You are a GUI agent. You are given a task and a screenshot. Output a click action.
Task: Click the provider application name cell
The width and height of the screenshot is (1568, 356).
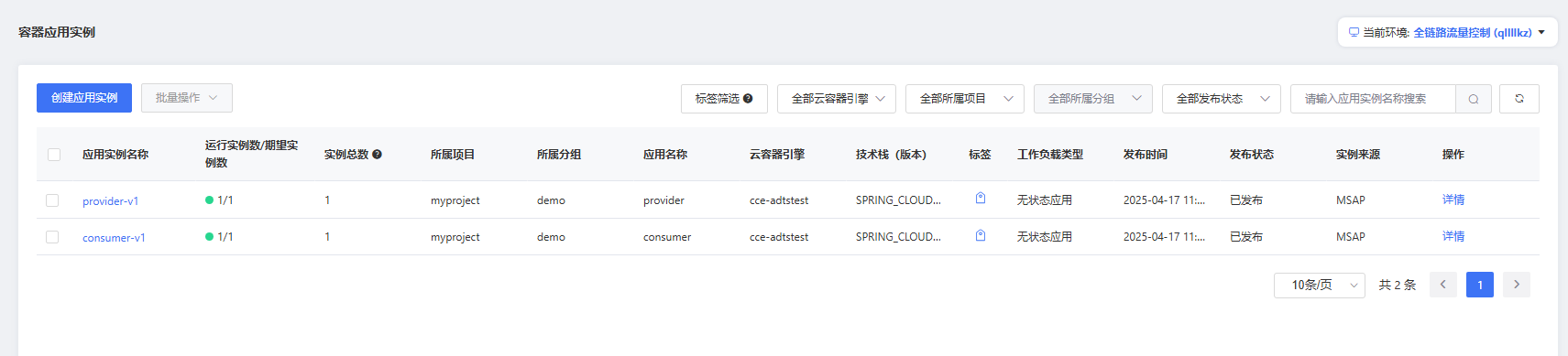tap(663, 200)
